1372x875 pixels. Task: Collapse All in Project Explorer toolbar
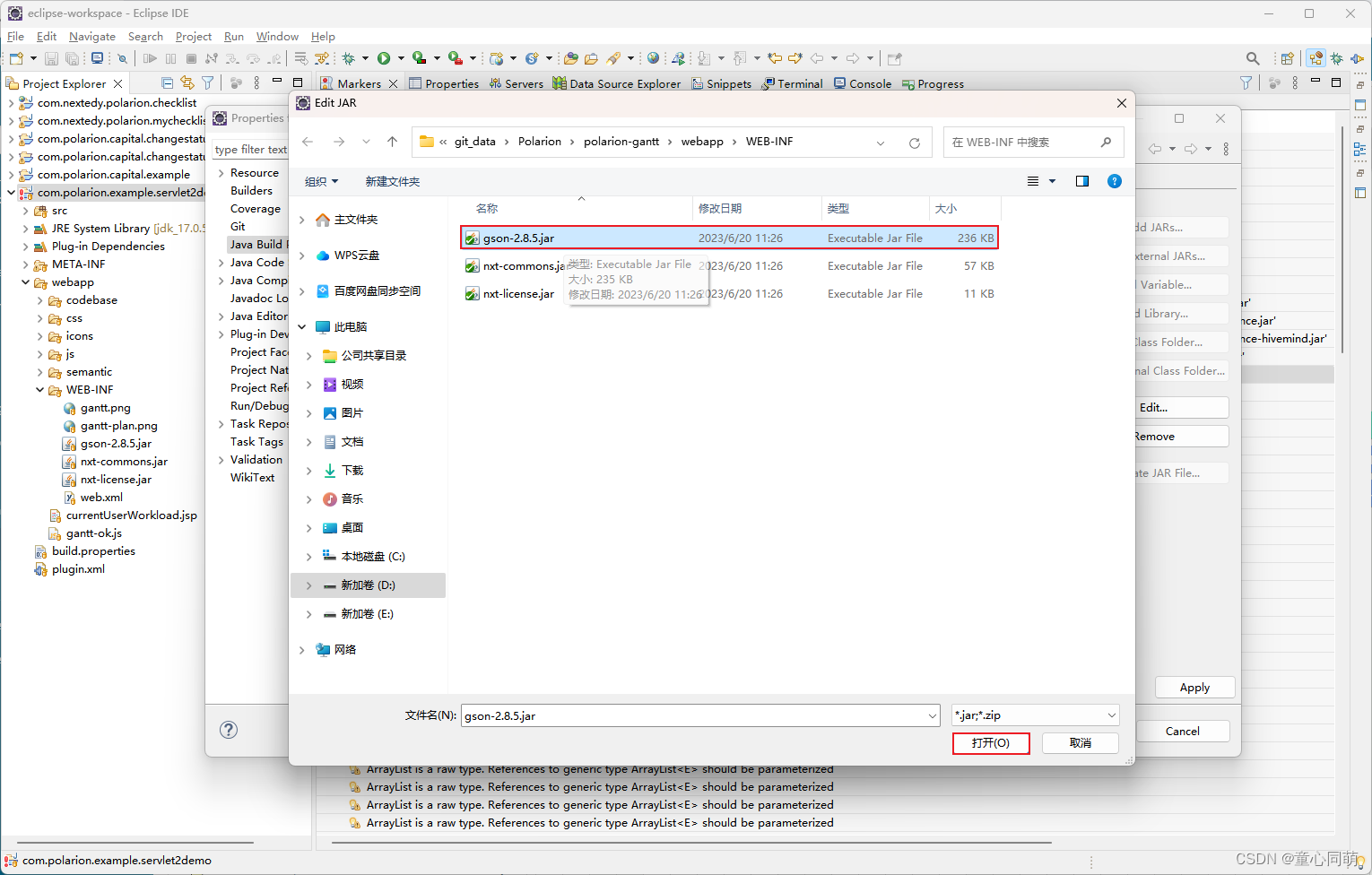tap(166, 82)
